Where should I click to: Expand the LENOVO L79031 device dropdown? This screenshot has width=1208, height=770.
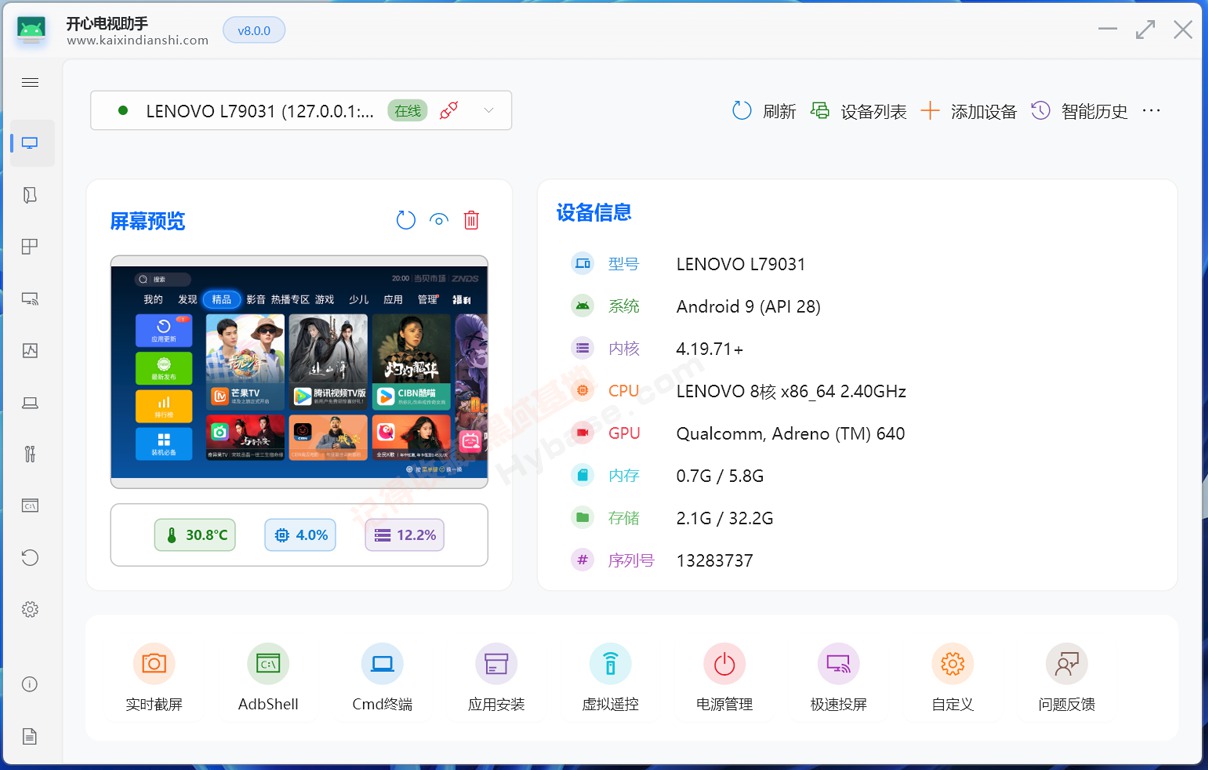click(x=489, y=111)
